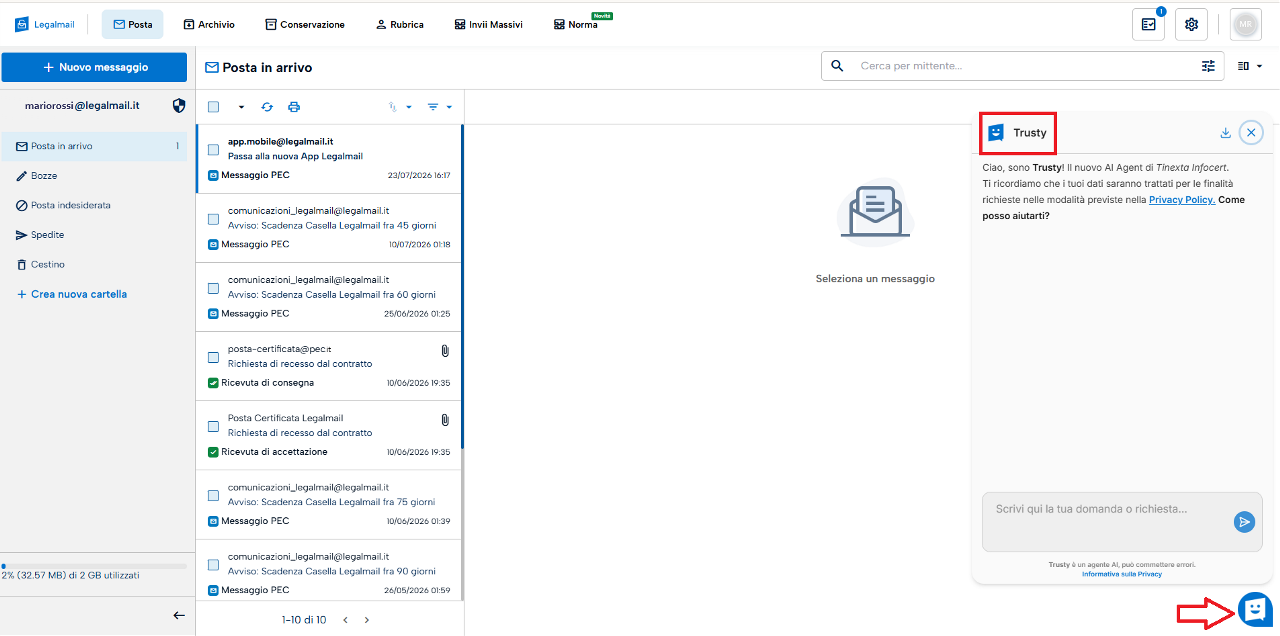
Task: Switch to the Conservazione tab
Action: [305, 24]
